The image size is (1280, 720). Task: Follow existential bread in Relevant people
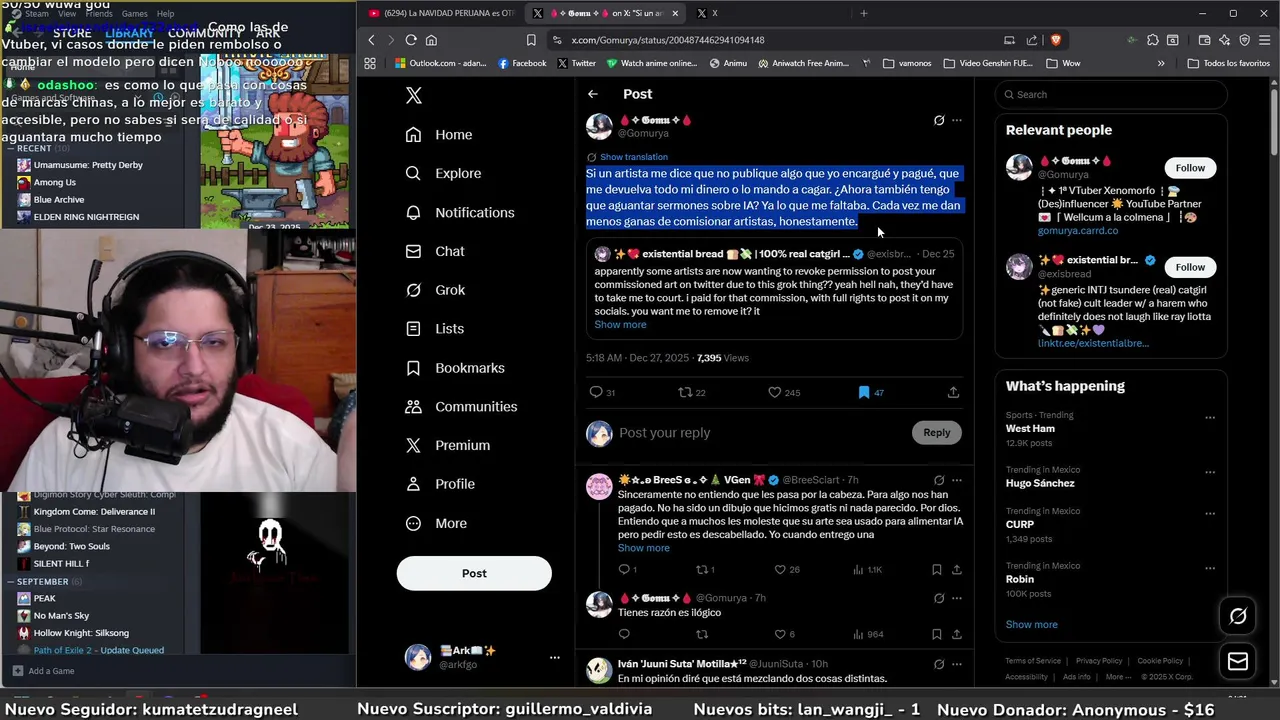[1190, 267]
